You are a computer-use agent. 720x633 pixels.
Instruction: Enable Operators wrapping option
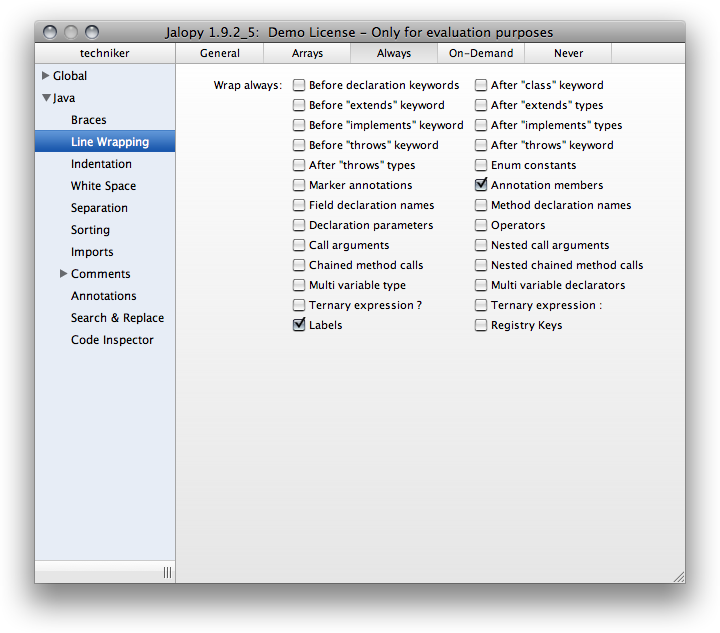click(x=481, y=225)
